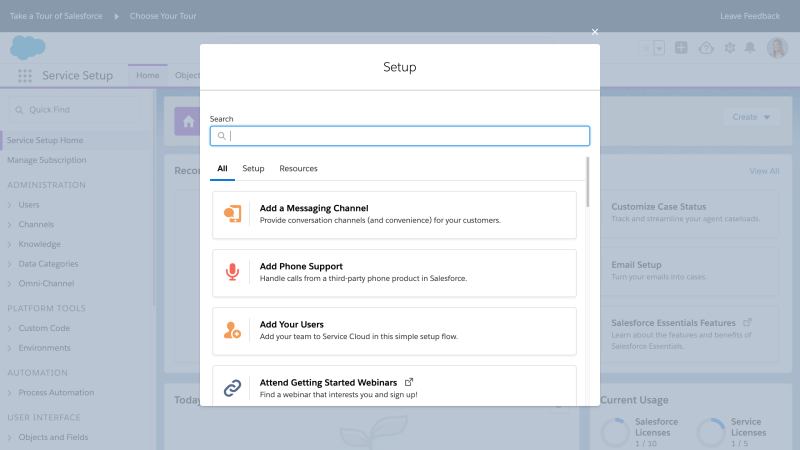
Task: Open Add Your Users card
Action: [394, 331]
